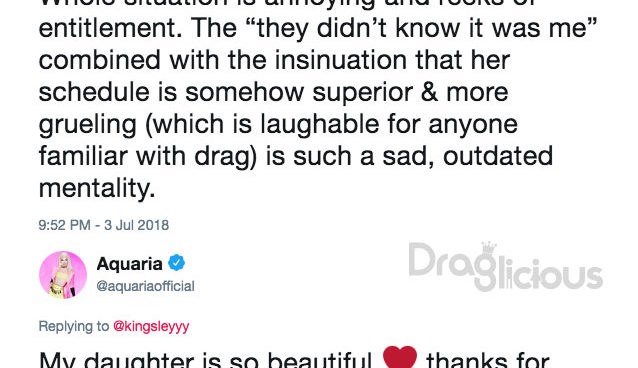The height and width of the screenshot is (368, 638).
Task: Click the words "thanks for" after the heart
Action: [487, 359]
